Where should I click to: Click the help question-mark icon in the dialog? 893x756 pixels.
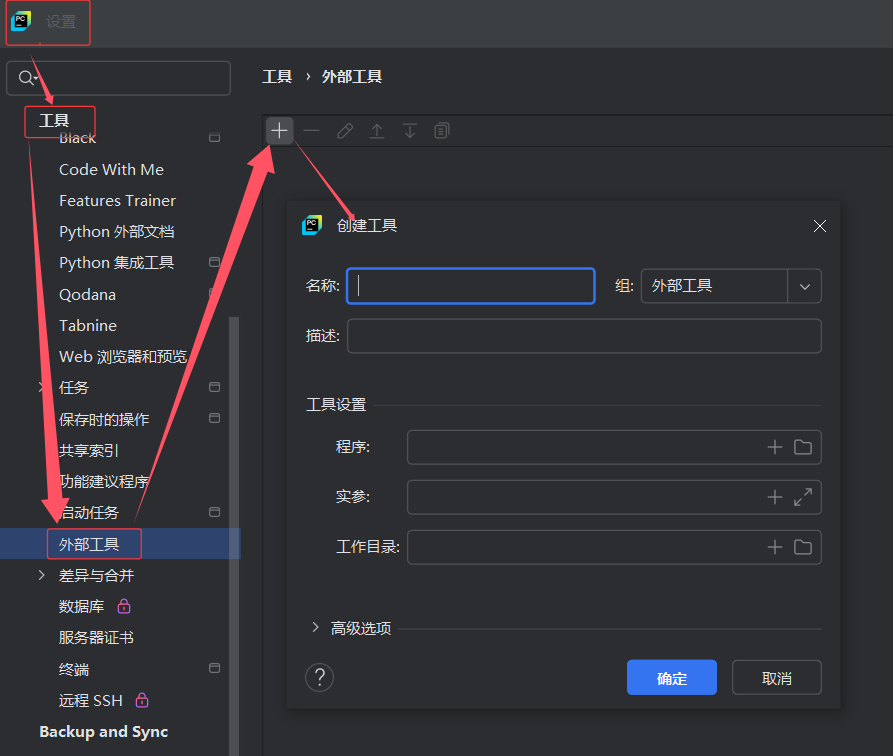(x=319, y=677)
